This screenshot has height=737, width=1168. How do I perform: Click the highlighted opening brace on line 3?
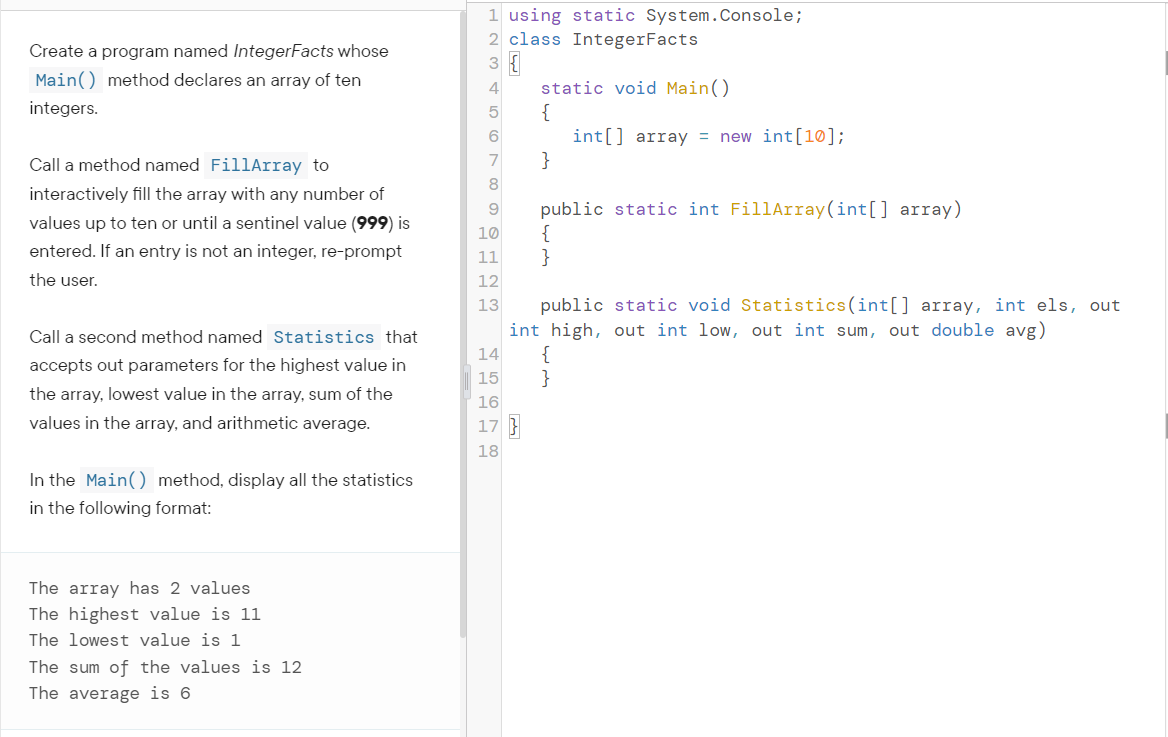click(x=514, y=64)
